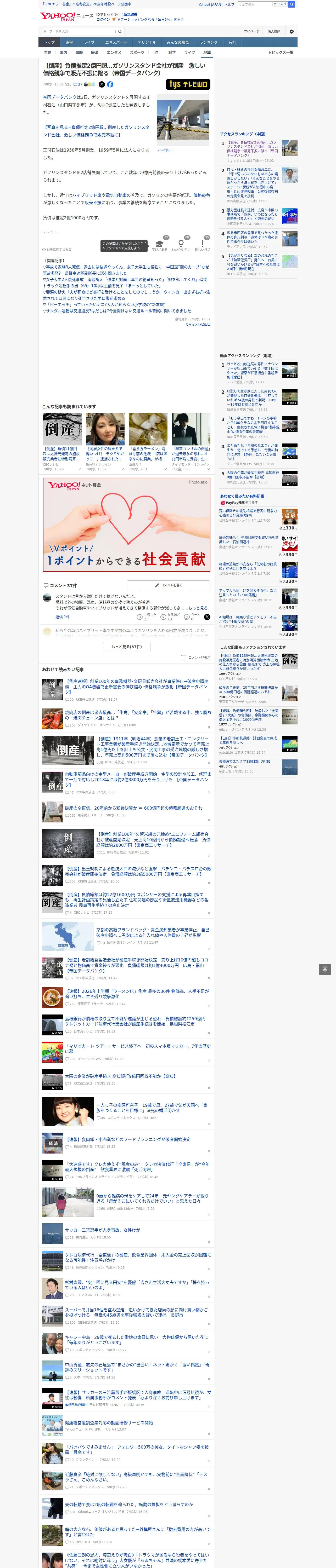Select the 速報 tab

point(69,43)
